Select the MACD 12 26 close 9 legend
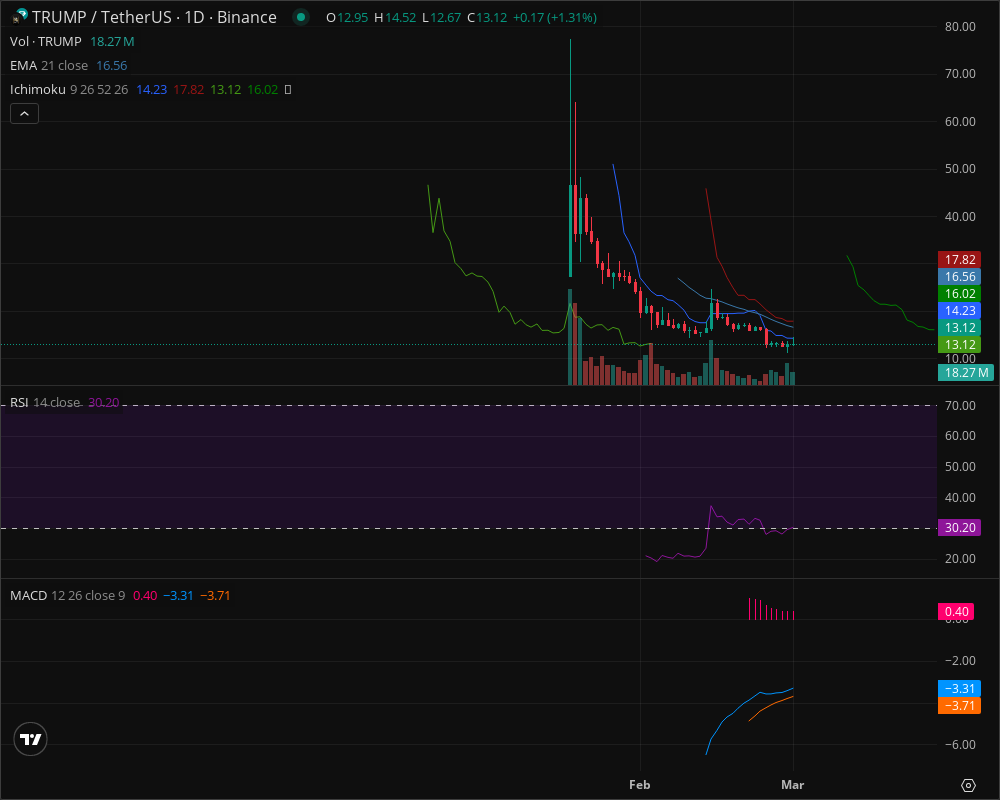The height and width of the screenshot is (800, 1000). 66,595
